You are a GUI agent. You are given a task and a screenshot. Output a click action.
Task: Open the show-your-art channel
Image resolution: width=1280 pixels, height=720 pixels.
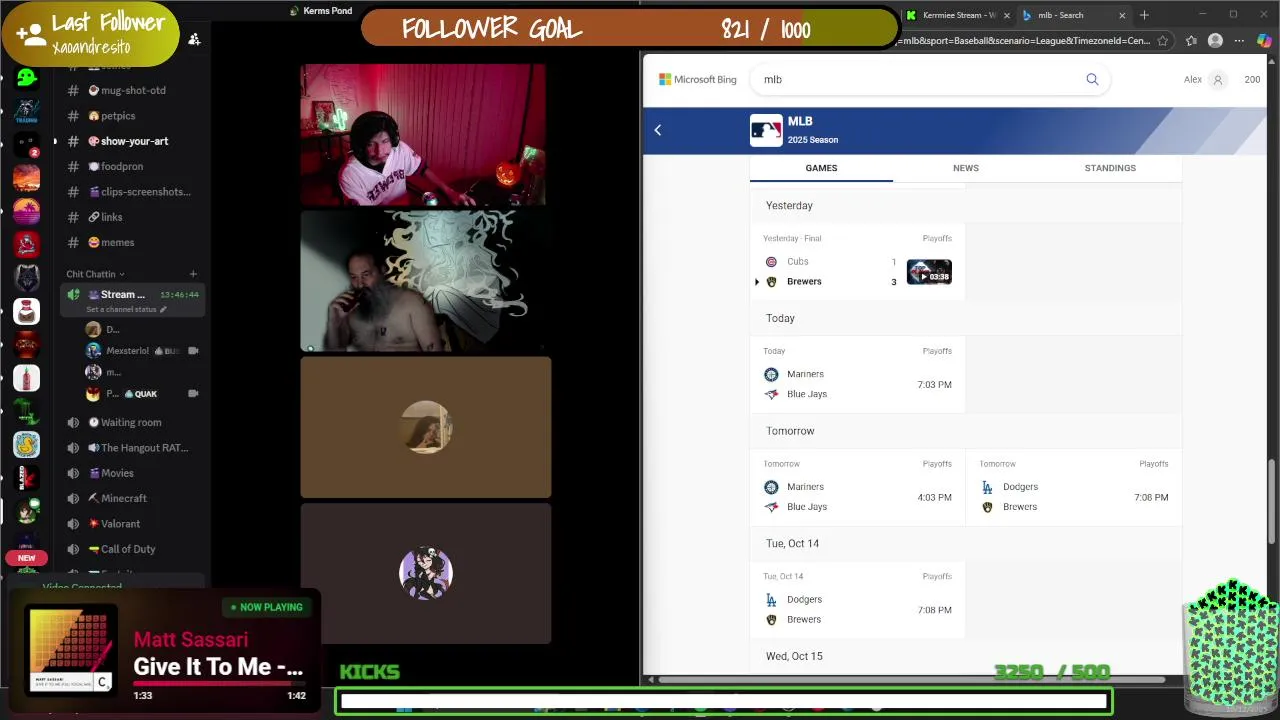[134, 141]
